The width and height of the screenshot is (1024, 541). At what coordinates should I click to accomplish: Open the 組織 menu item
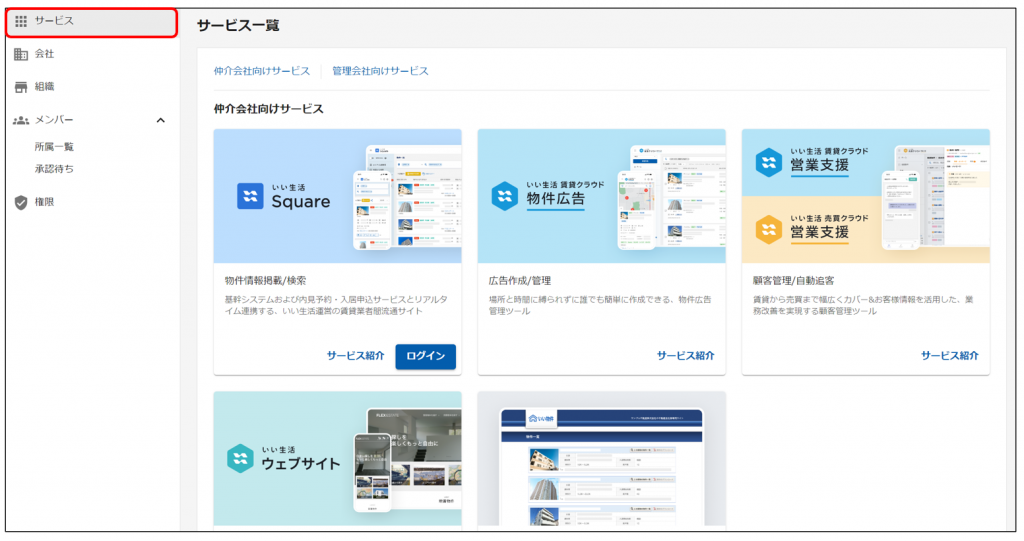tap(91, 87)
